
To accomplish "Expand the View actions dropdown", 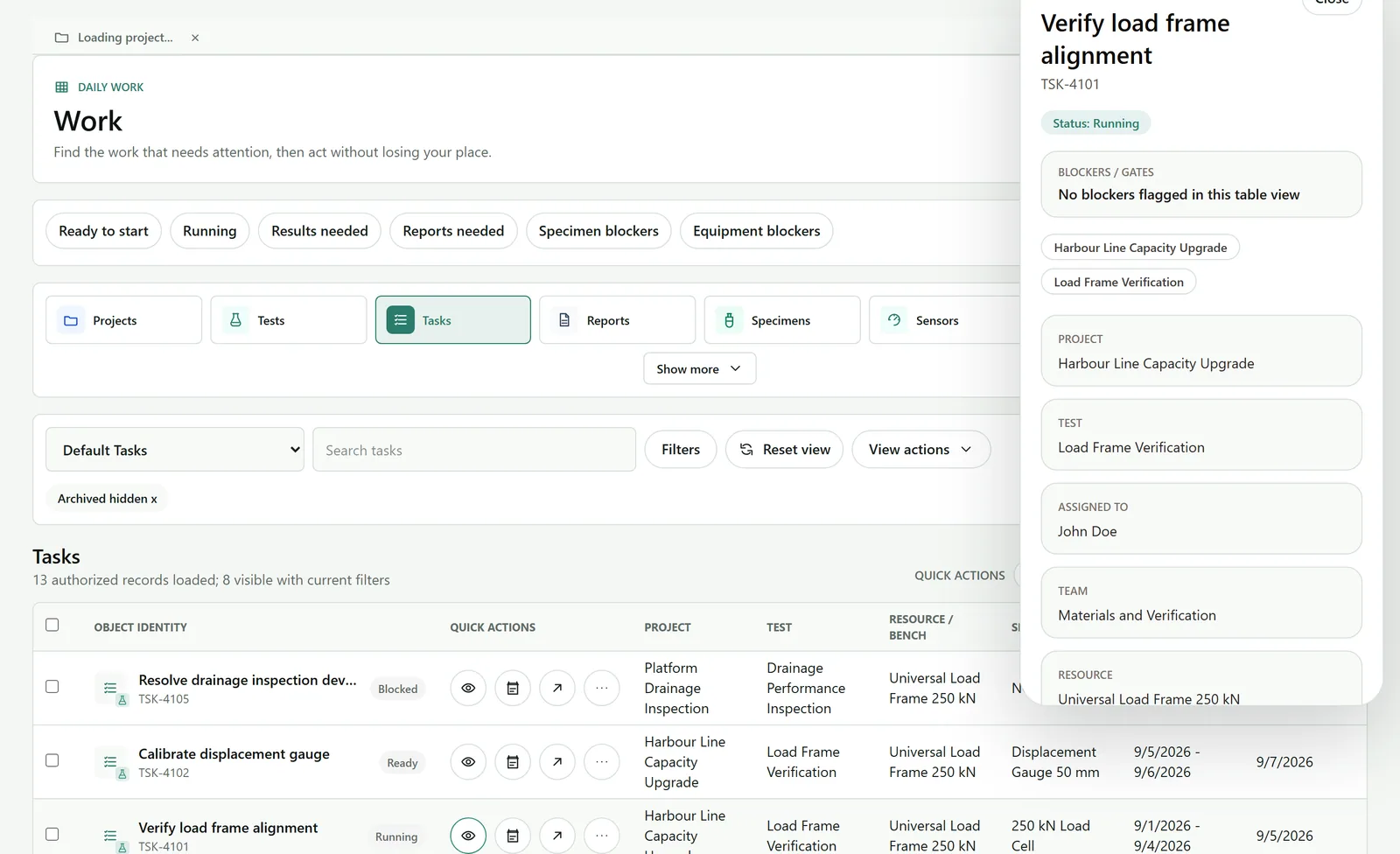I will pos(920,449).
